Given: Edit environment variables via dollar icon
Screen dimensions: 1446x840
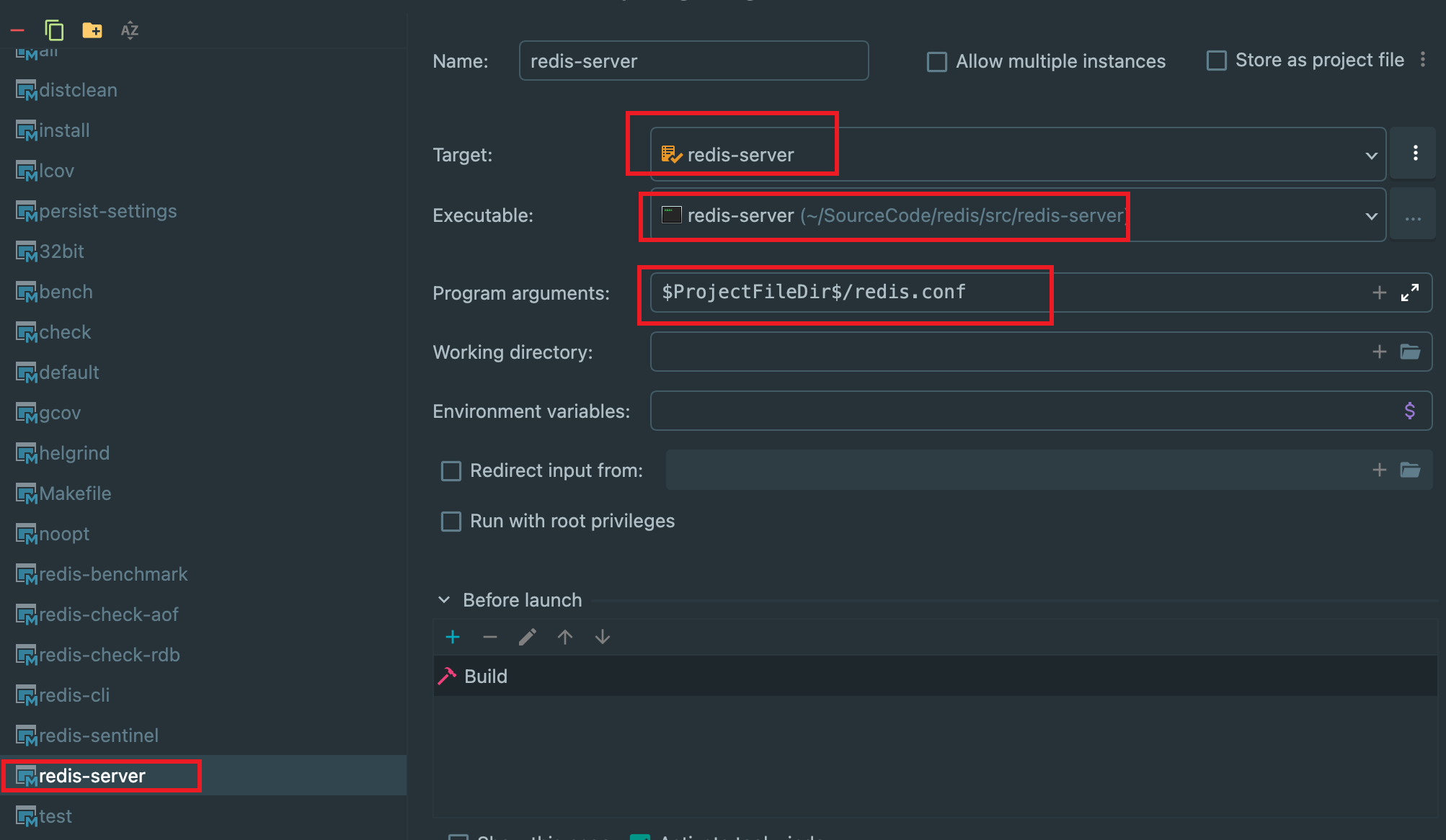Looking at the screenshot, I should [1410, 411].
